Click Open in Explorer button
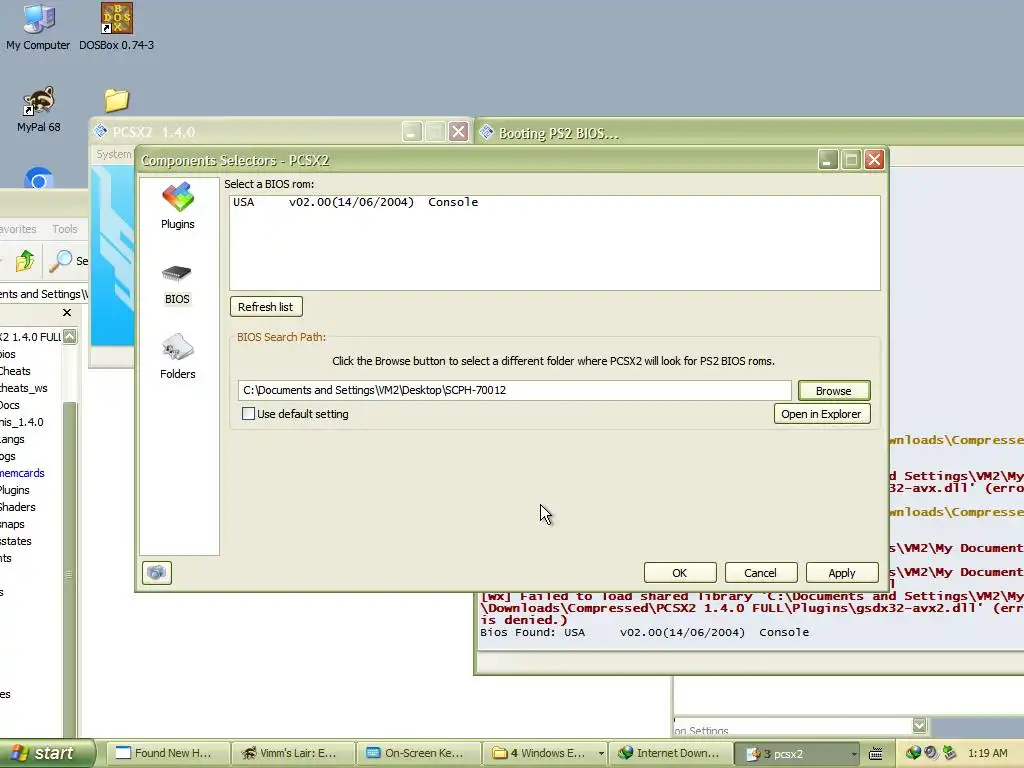 [822, 414]
